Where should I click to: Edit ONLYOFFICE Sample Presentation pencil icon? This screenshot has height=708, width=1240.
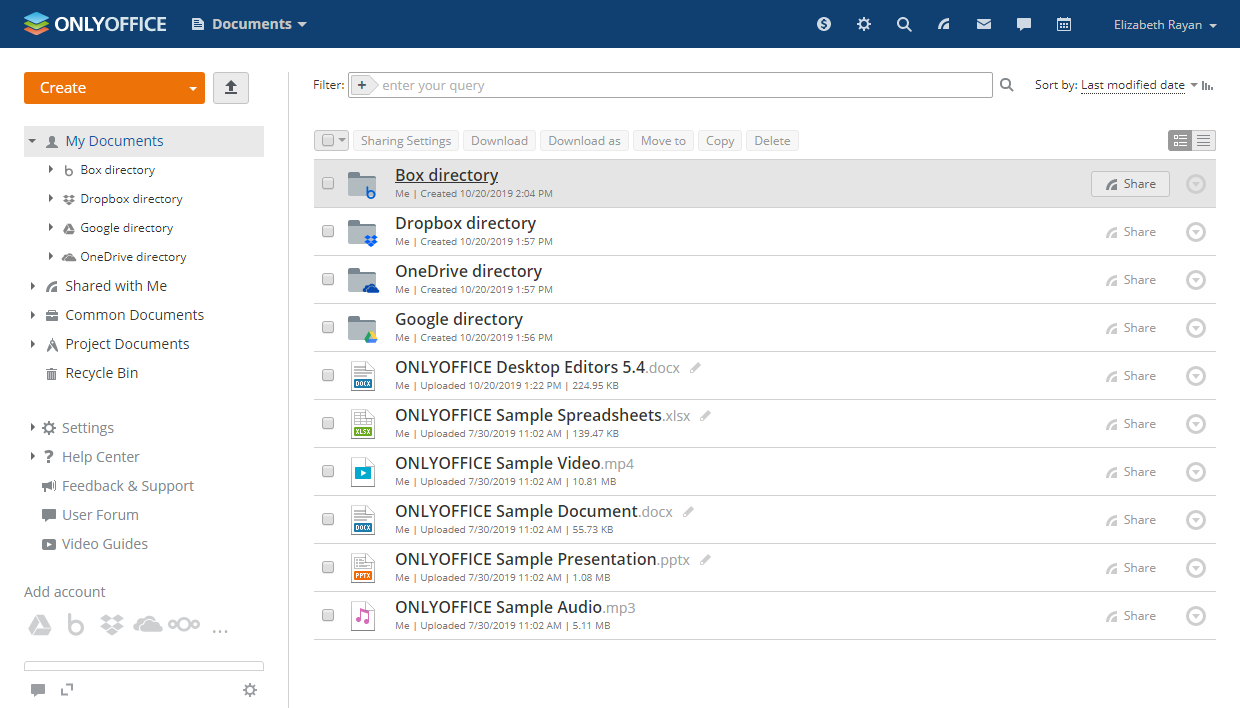[x=706, y=559]
